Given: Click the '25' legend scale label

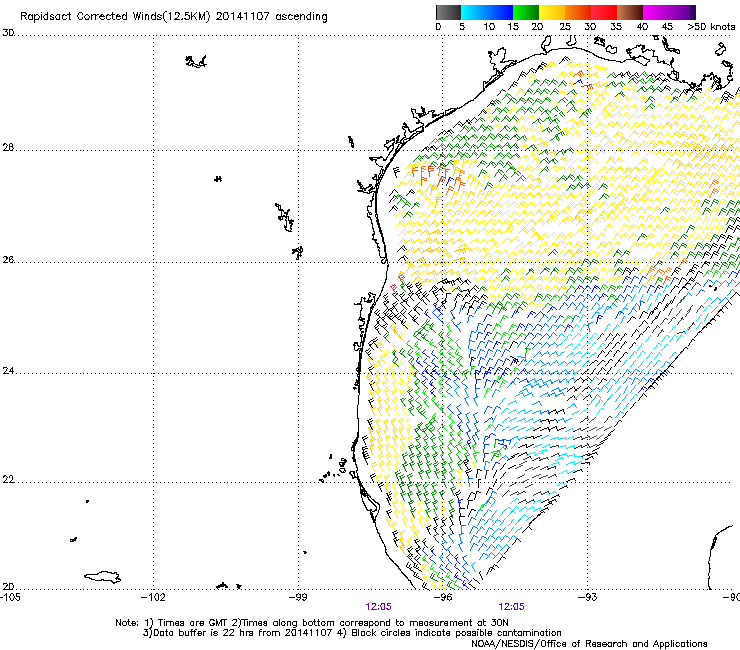Looking at the screenshot, I should (565, 27).
